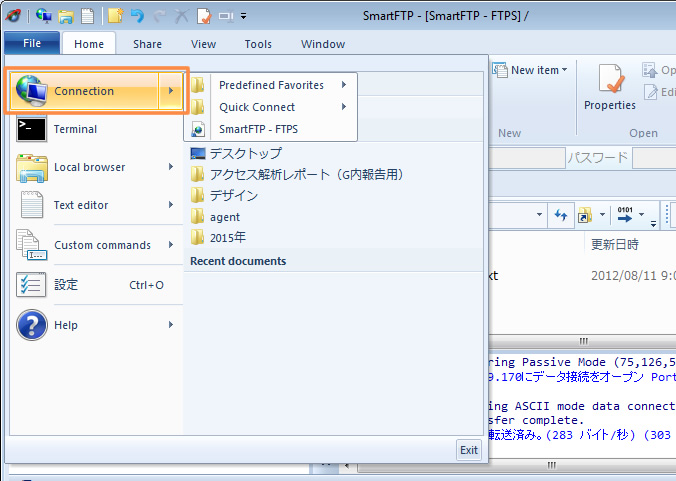
Task: Click the 更新日時 column header
Action: coord(614,244)
